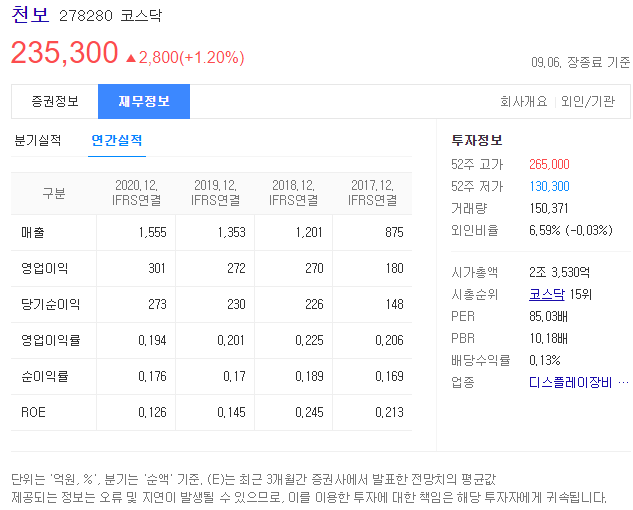The height and width of the screenshot is (510, 633).
Task: Click the 순이익률 value 0.189
Action: [x=309, y=376]
